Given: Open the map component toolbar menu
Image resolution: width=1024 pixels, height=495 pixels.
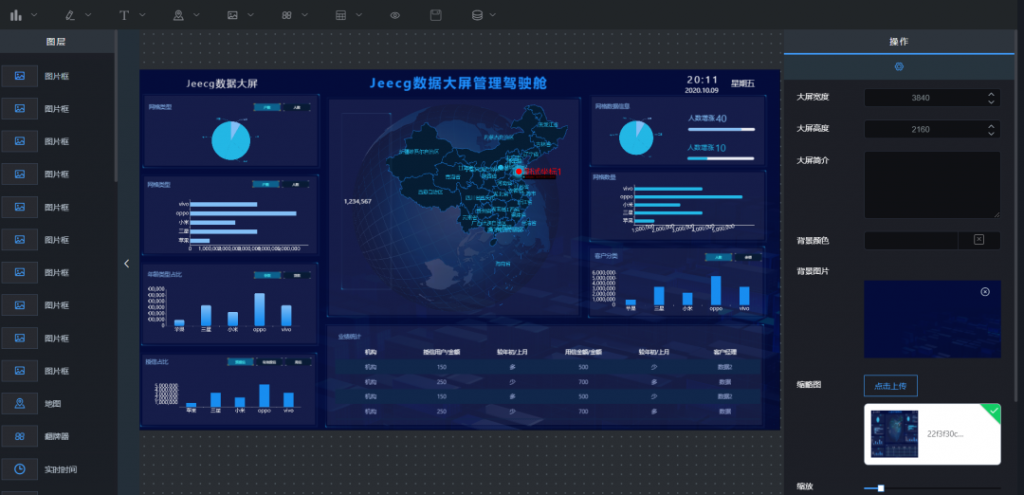Looking at the screenshot, I should tap(185, 15).
